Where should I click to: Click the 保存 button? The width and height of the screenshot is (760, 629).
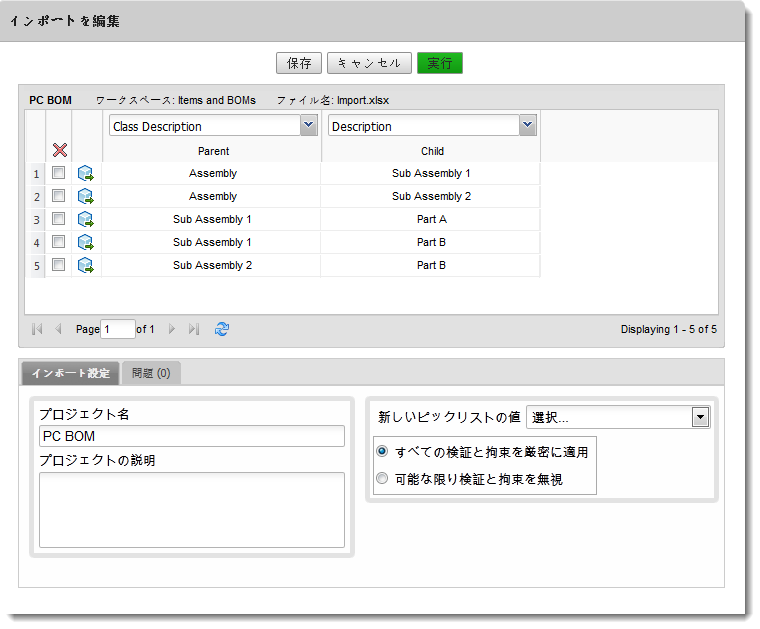[x=299, y=63]
